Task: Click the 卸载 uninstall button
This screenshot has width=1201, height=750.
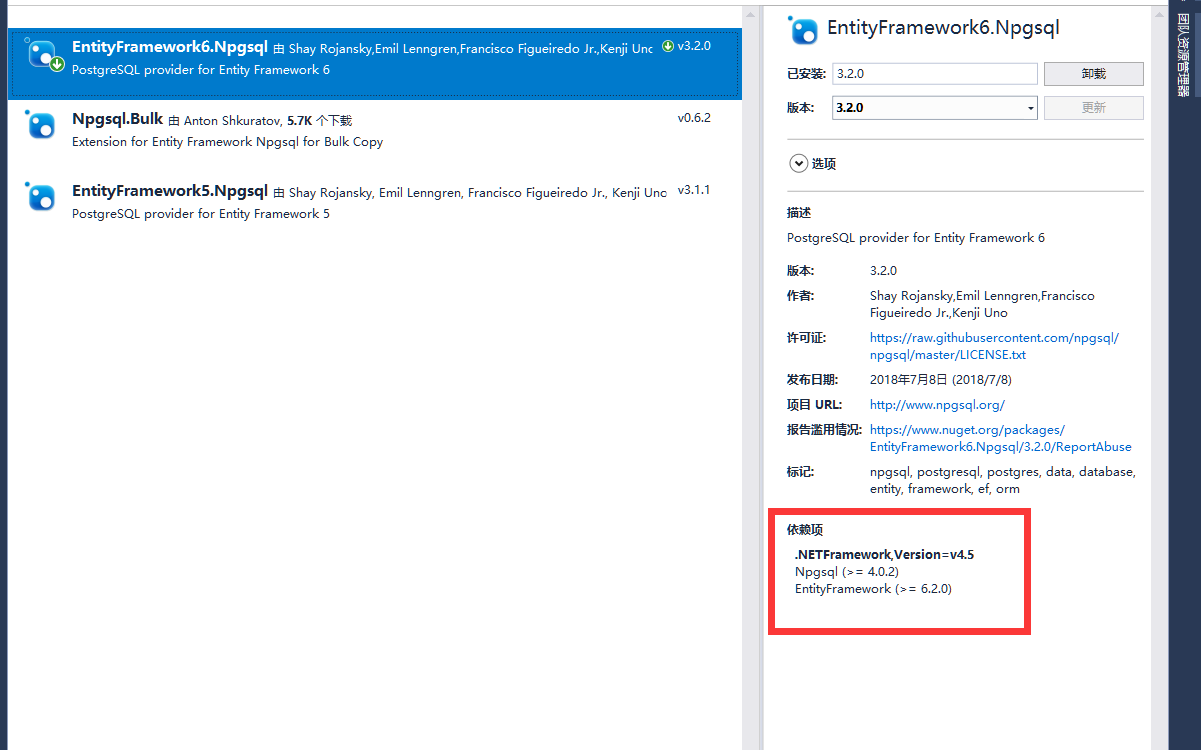Action: pos(1093,74)
